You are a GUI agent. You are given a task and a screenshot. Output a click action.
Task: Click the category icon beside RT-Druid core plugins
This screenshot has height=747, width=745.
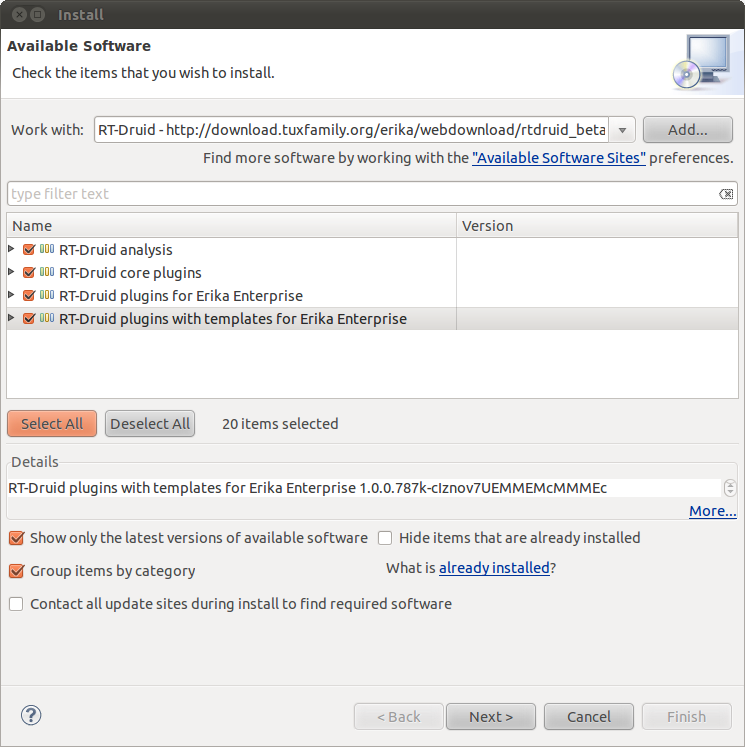coord(47,272)
